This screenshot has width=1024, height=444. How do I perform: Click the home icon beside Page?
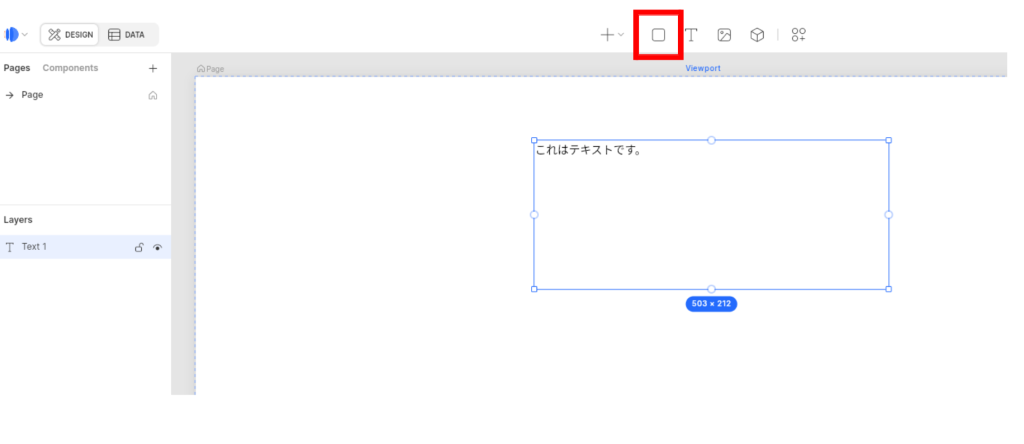(x=153, y=95)
